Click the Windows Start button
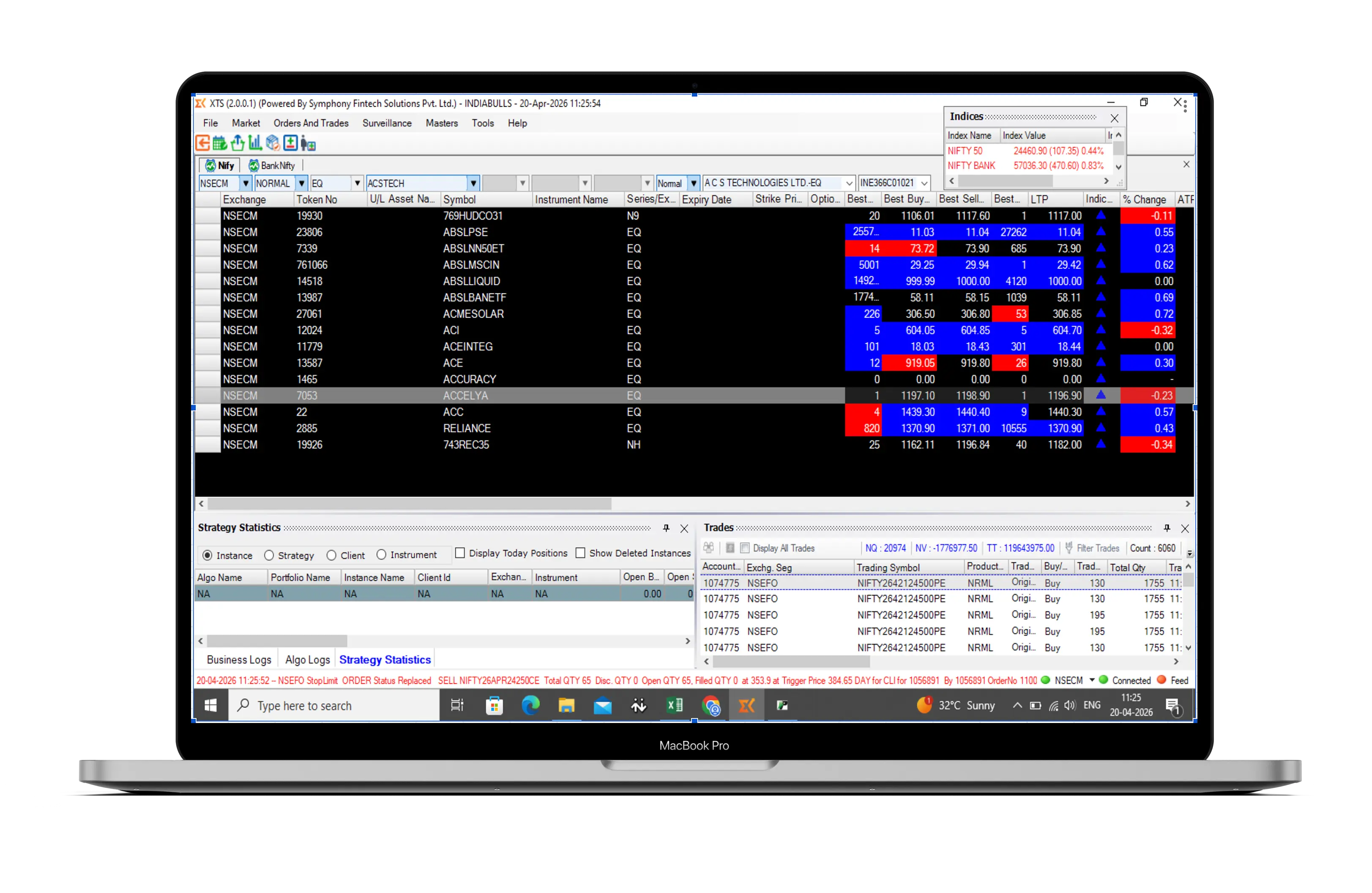 (210, 705)
